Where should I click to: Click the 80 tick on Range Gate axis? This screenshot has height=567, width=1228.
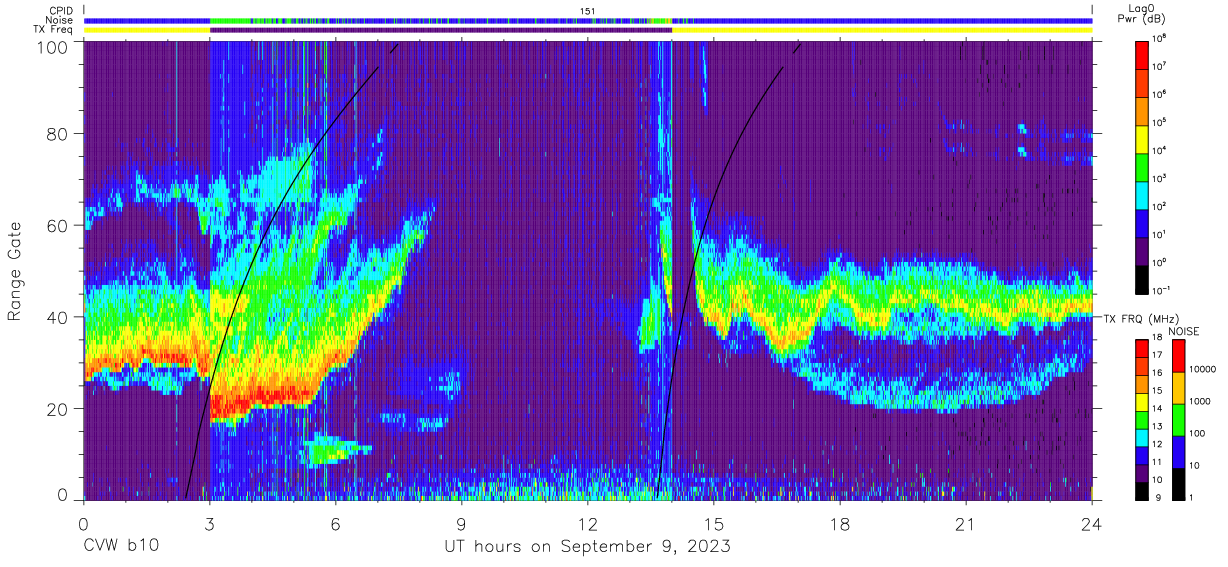click(x=58, y=134)
